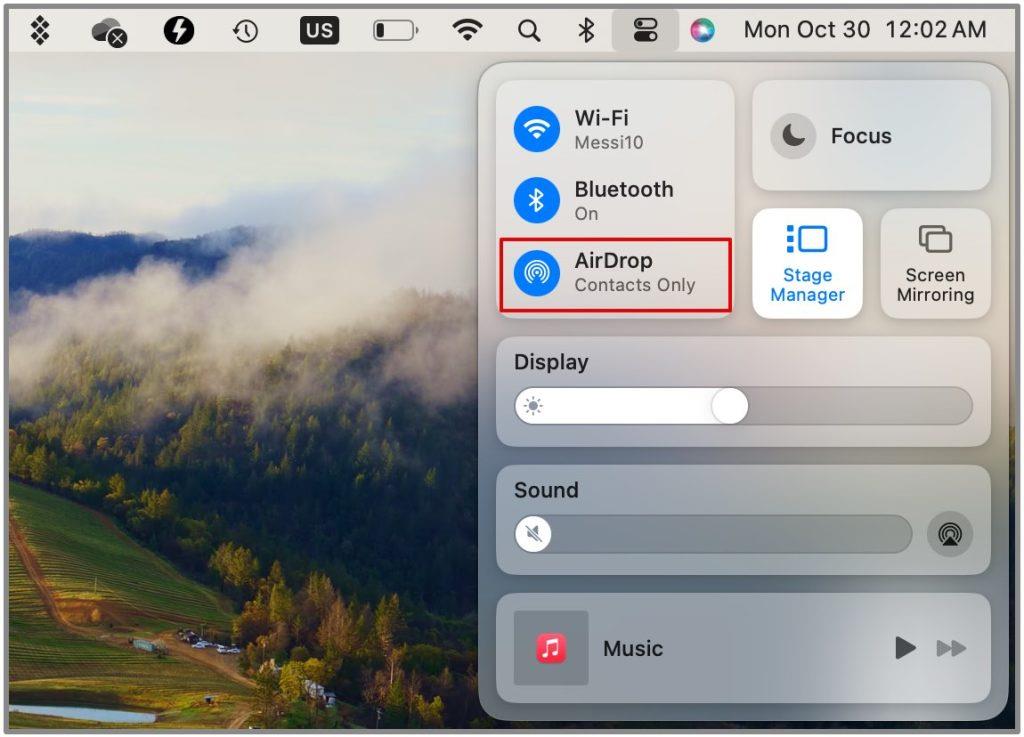Viewport: 1024px width, 737px height.
Task: Toggle the Focus moon icon
Action: coord(793,136)
